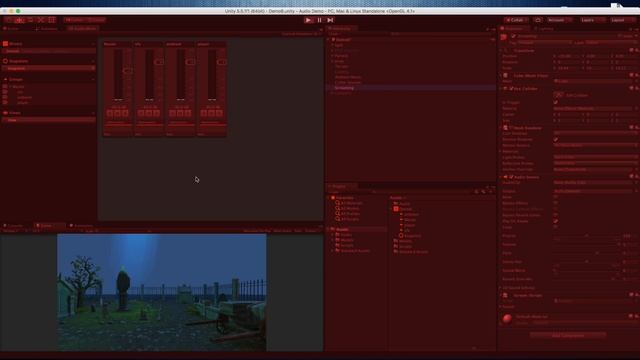Click the Cloud services icon

(x=538, y=20)
